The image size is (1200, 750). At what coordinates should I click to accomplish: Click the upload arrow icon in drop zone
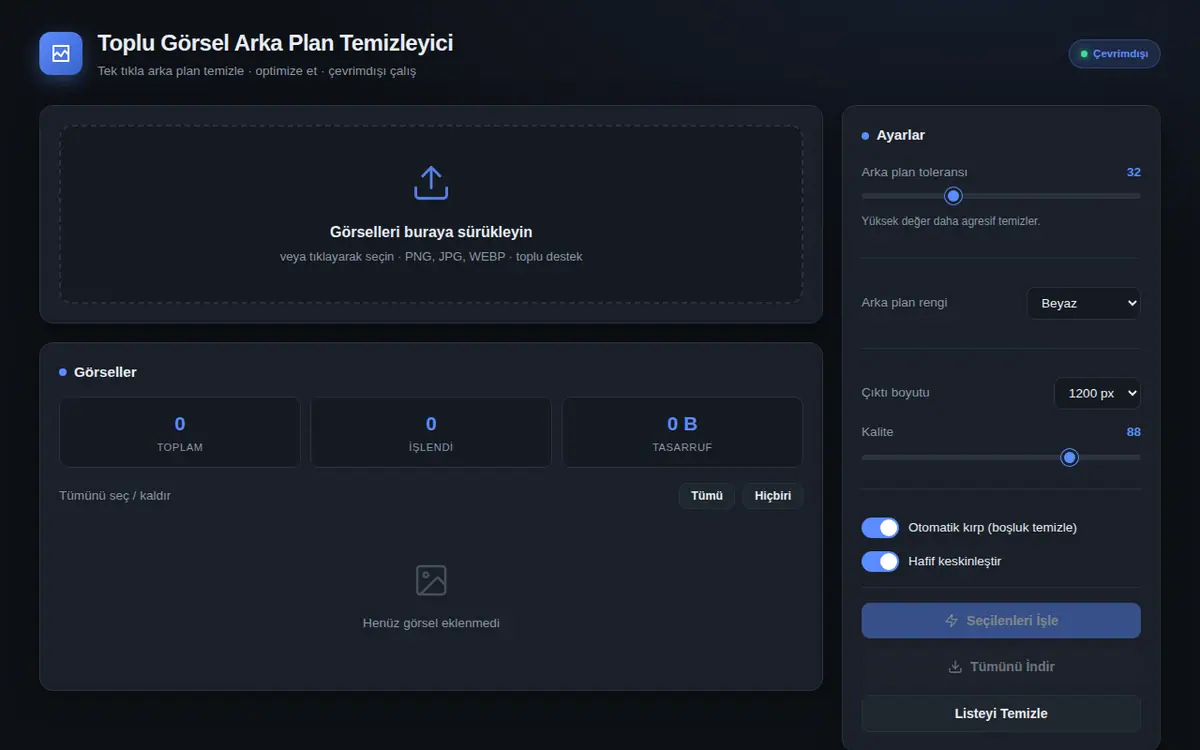tap(431, 183)
